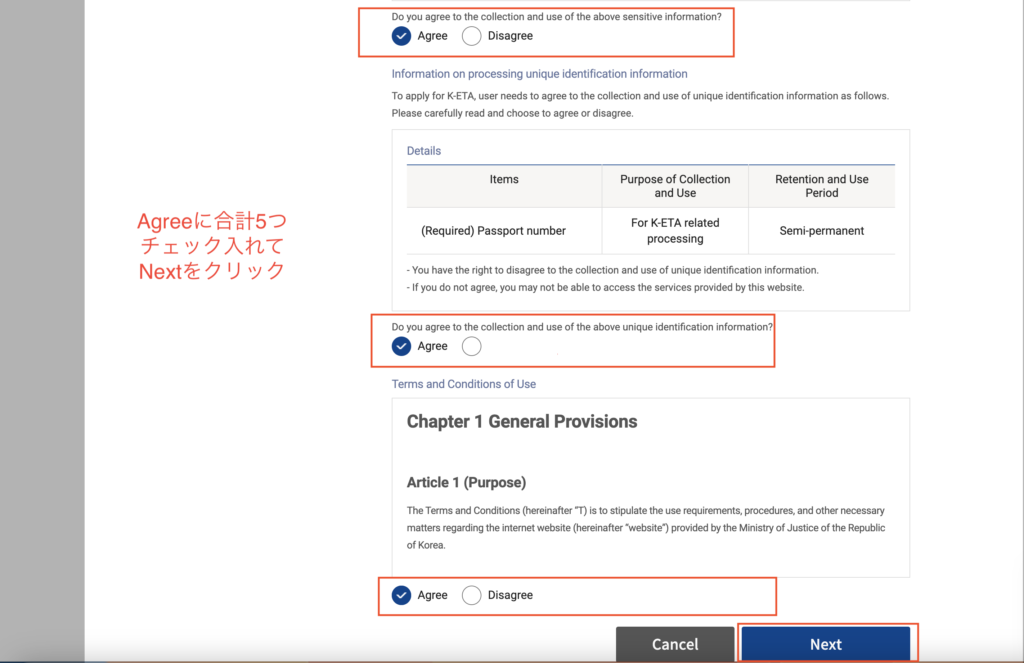This screenshot has height=663, width=1024.
Task: Click the red Japanese instruction note
Action: tap(211, 245)
